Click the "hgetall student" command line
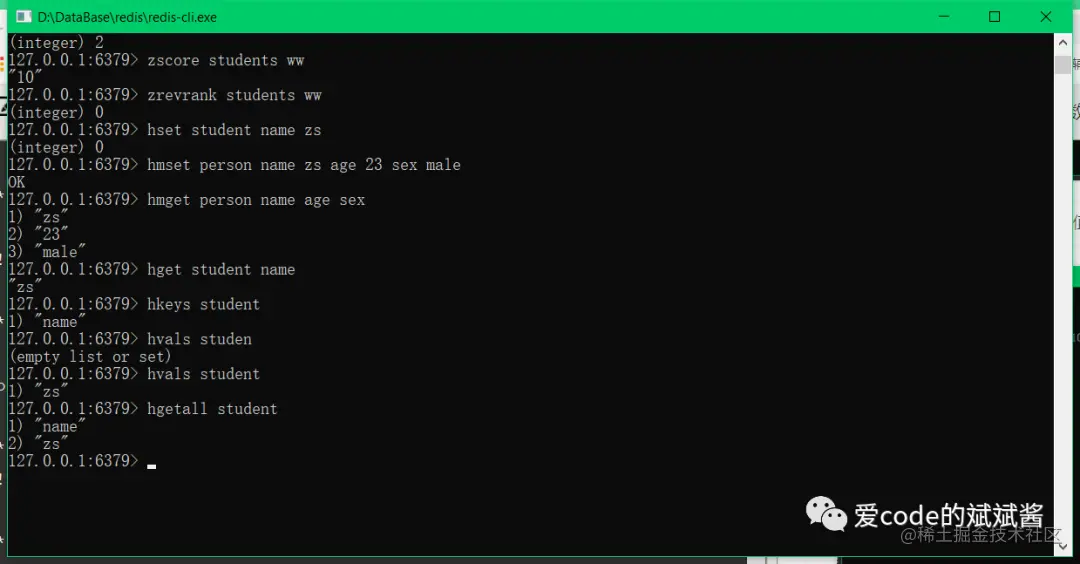The image size is (1080, 564). (143, 408)
